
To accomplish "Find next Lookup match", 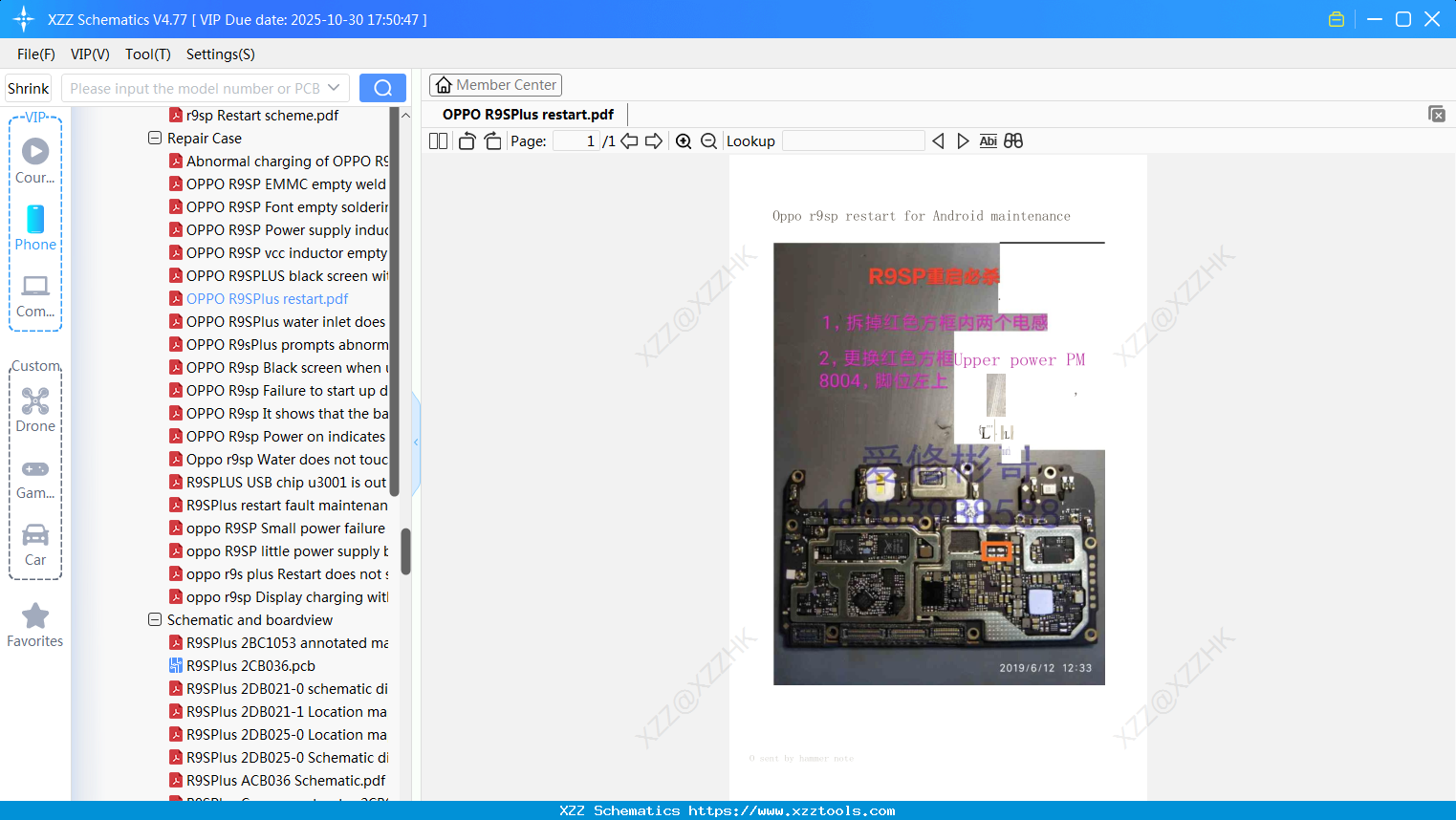I will click(x=963, y=141).
